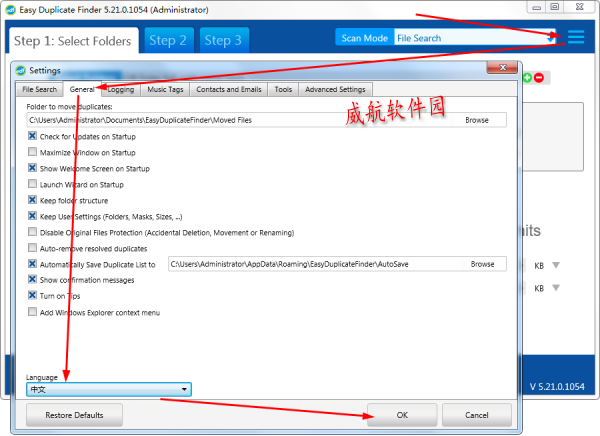
Task: Enable Add Windows Explorer context menu
Action: (33, 312)
